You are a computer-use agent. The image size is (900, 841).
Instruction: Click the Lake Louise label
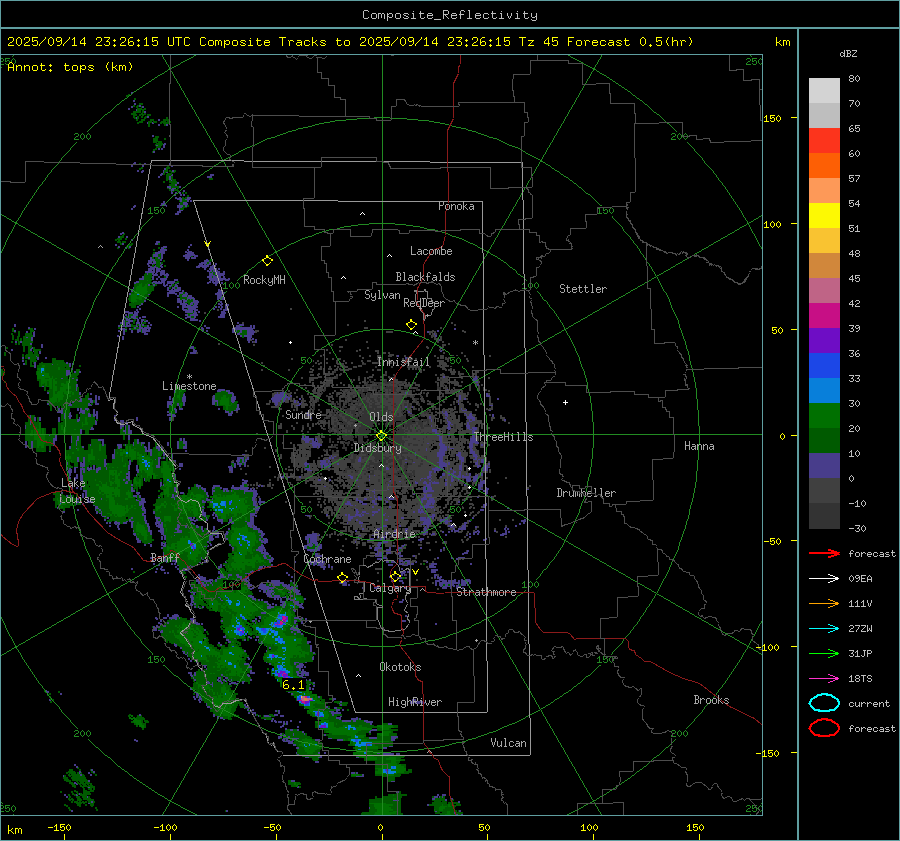tap(77, 491)
